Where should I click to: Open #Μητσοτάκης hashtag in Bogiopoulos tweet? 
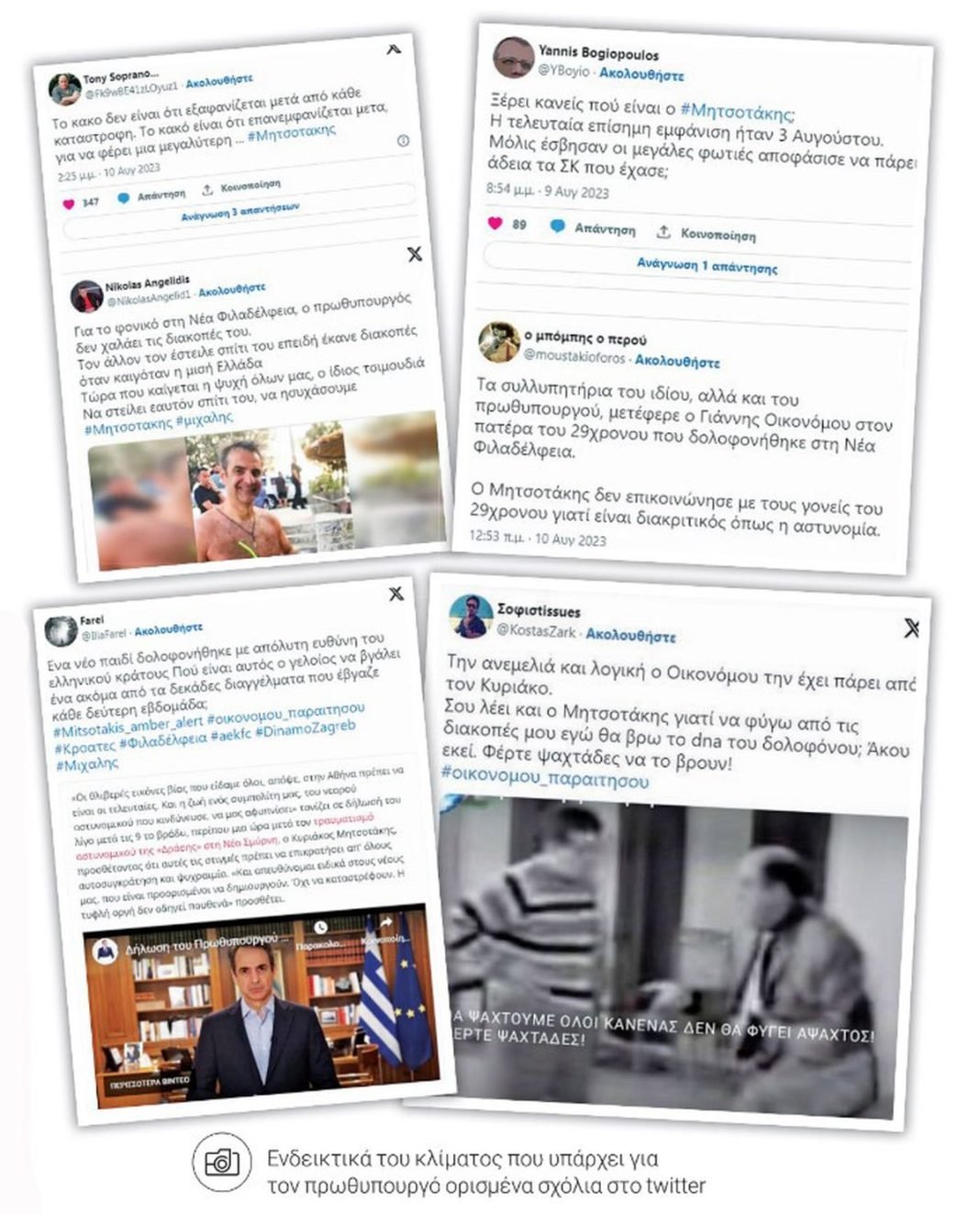(740, 112)
